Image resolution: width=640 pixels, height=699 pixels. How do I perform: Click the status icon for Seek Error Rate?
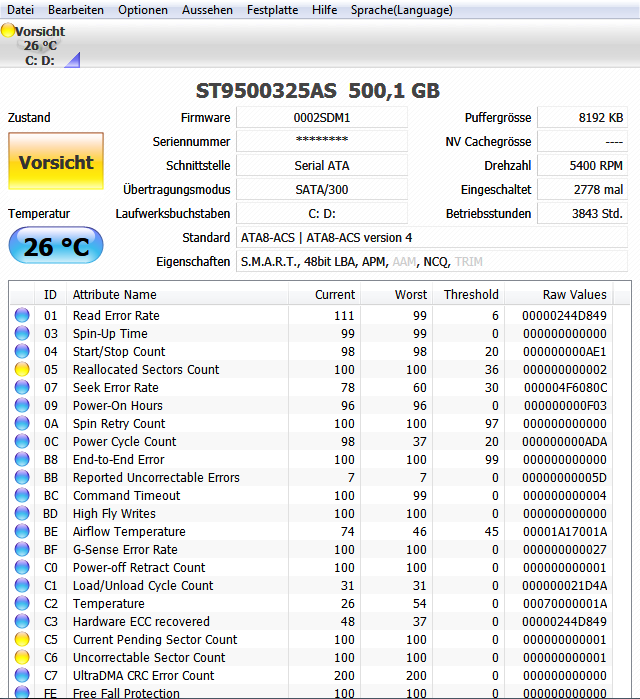[x=22, y=387]
